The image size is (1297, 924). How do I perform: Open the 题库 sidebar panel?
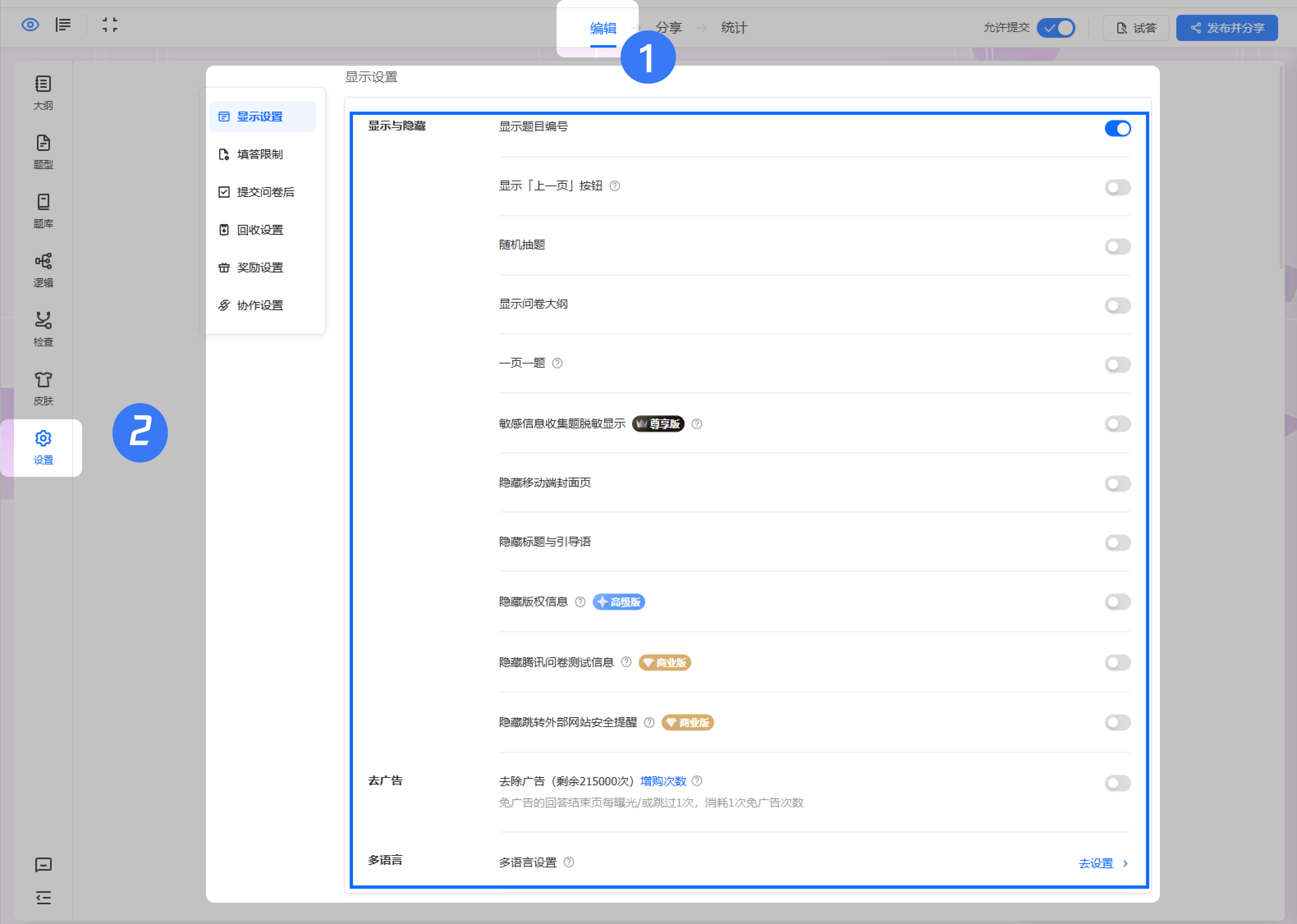click(x=43, y=212)
